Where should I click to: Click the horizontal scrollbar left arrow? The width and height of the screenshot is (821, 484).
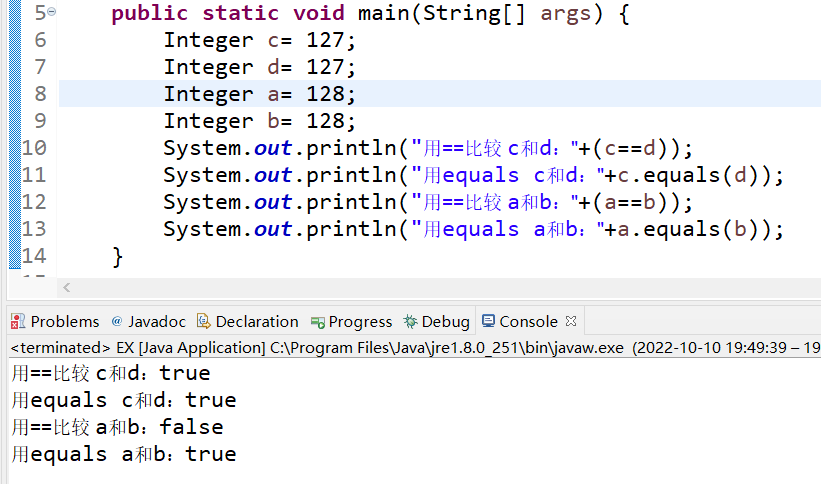tap(66, 287)
